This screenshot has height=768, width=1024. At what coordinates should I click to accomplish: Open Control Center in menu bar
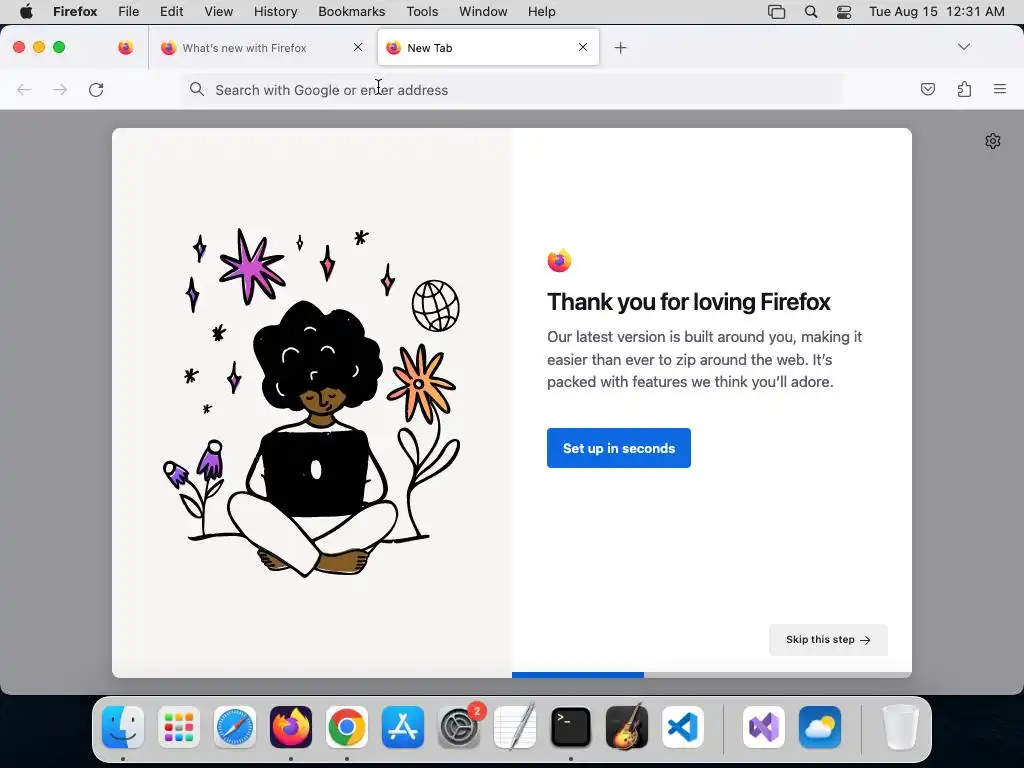[844, 12]
